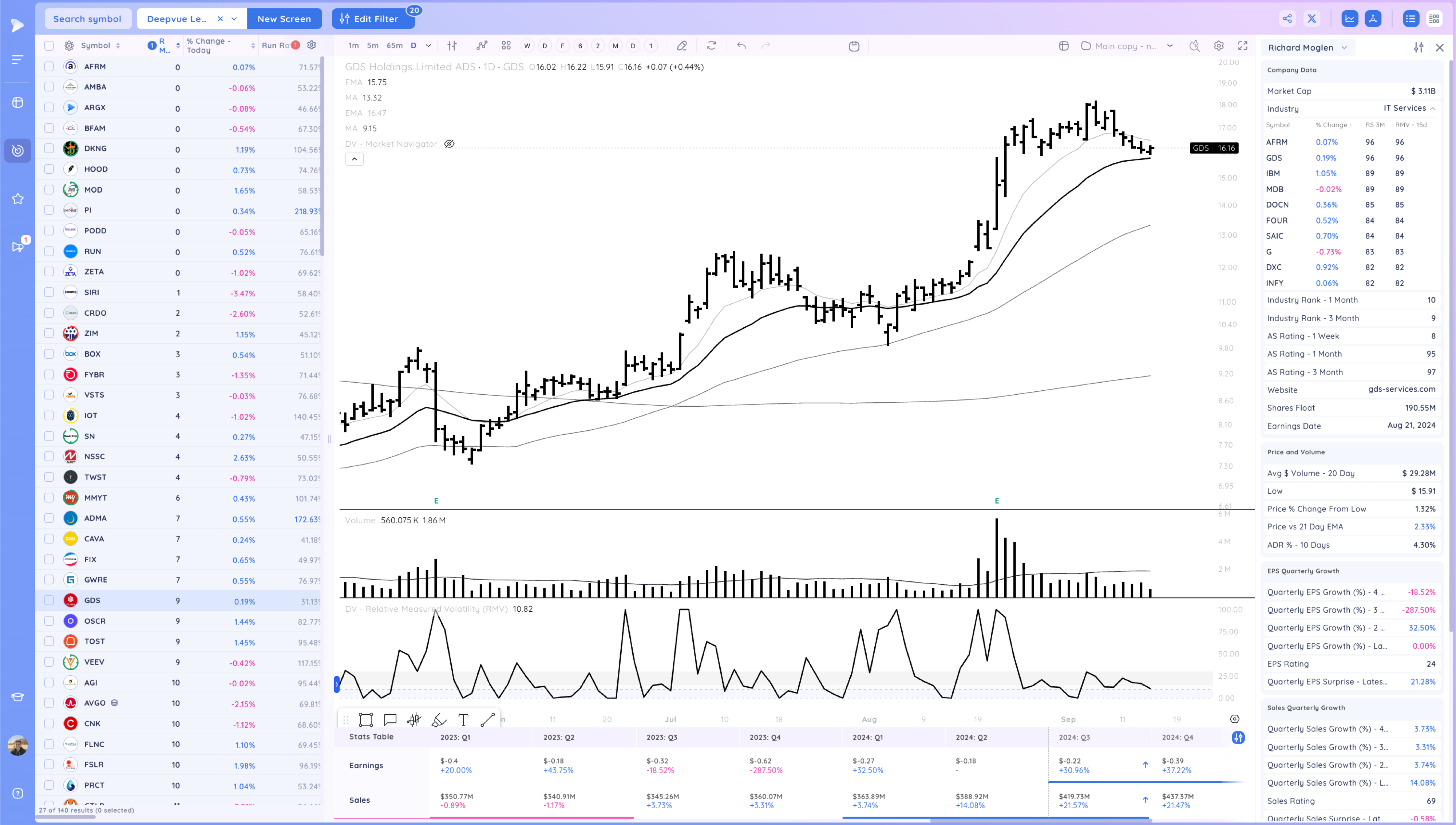1456x825 pixels.
Task: Open the Edit Filter button
Action: pyautogui.click(x=369, y=19)
